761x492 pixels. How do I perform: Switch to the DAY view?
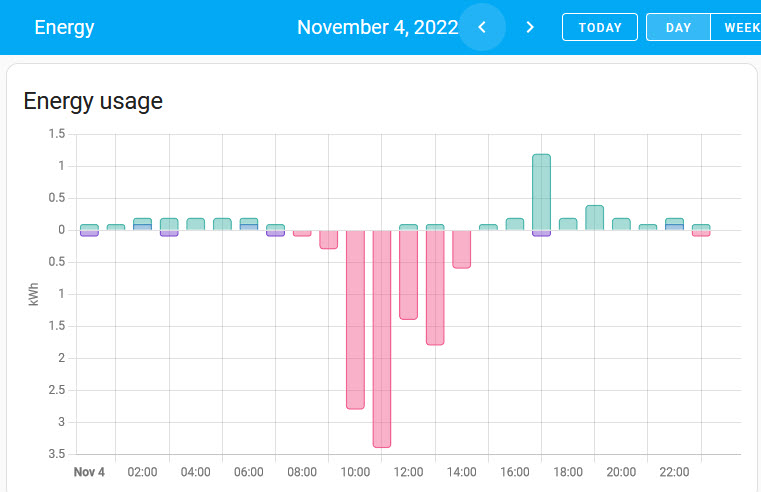678,27
